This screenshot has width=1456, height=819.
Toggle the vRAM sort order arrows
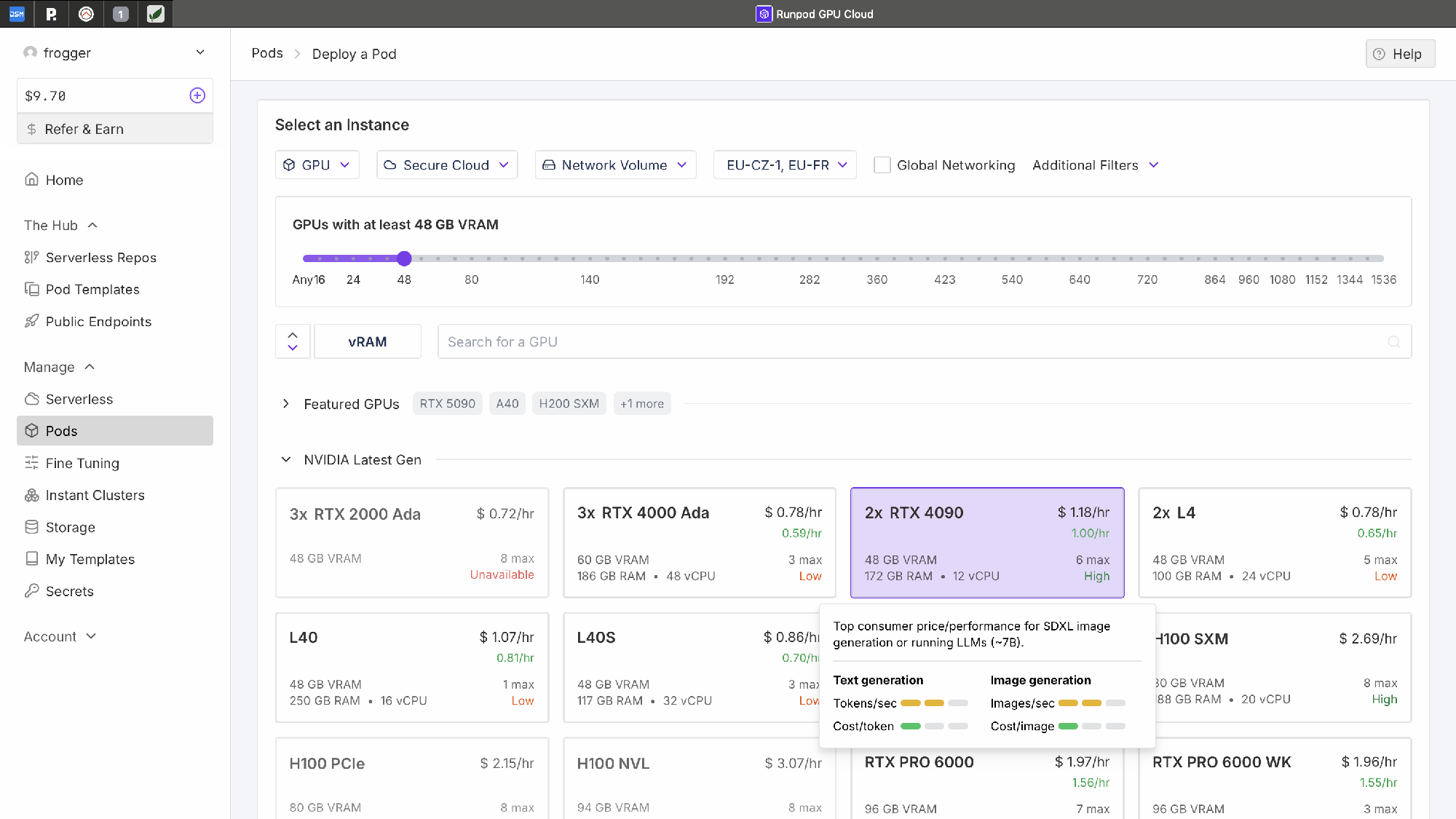click(x=293, y=341)
